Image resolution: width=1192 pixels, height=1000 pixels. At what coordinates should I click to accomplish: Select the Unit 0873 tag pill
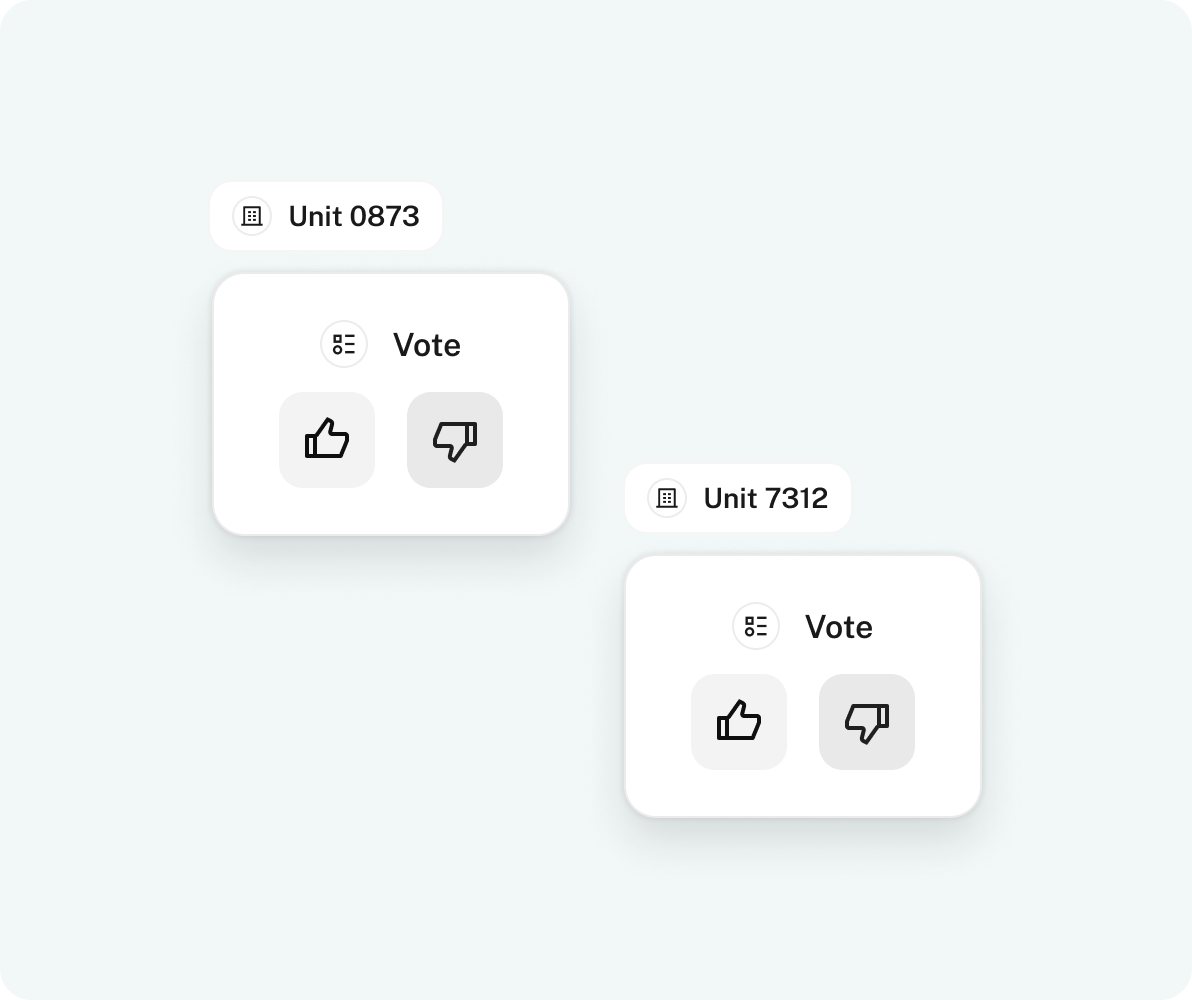326,216
